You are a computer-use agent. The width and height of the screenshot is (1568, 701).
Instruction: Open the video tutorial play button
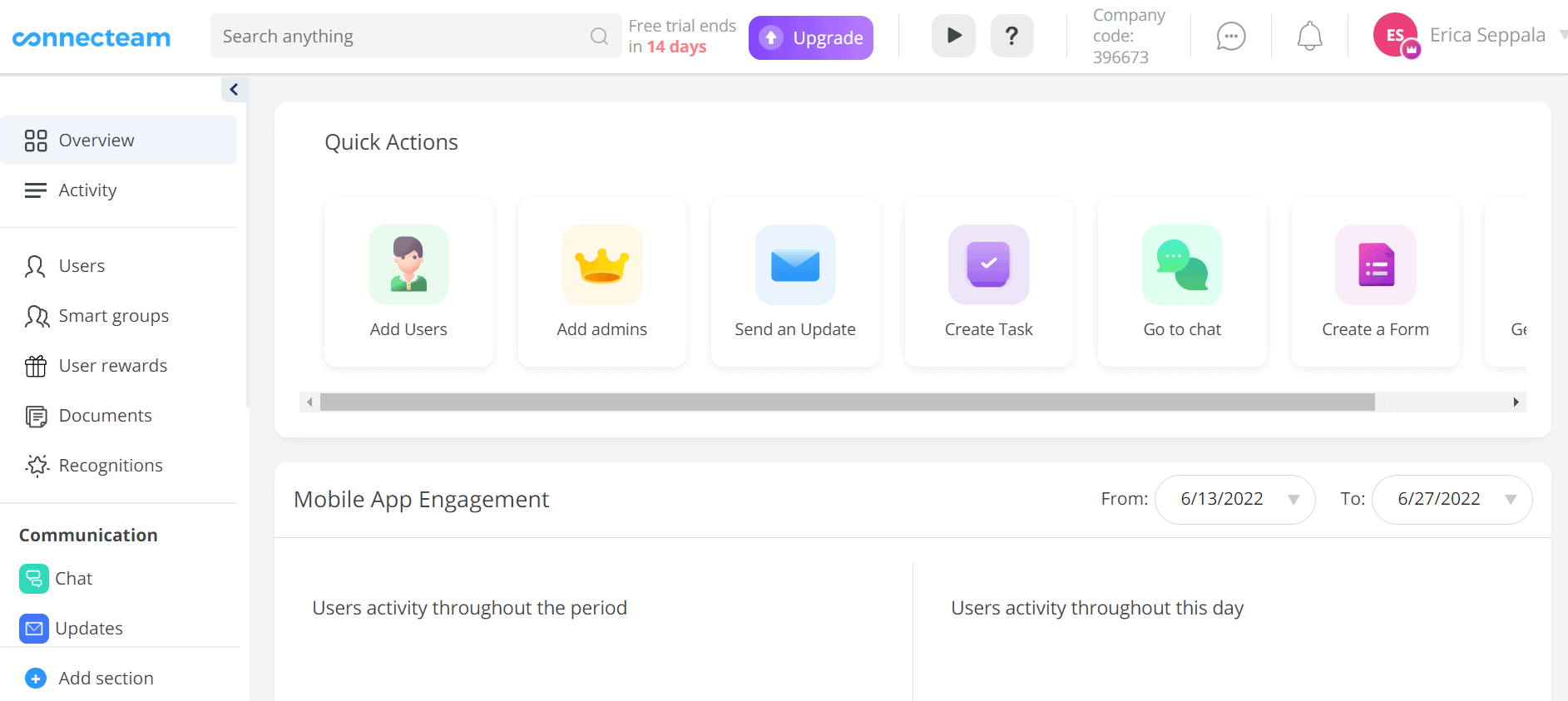[953, 36]
